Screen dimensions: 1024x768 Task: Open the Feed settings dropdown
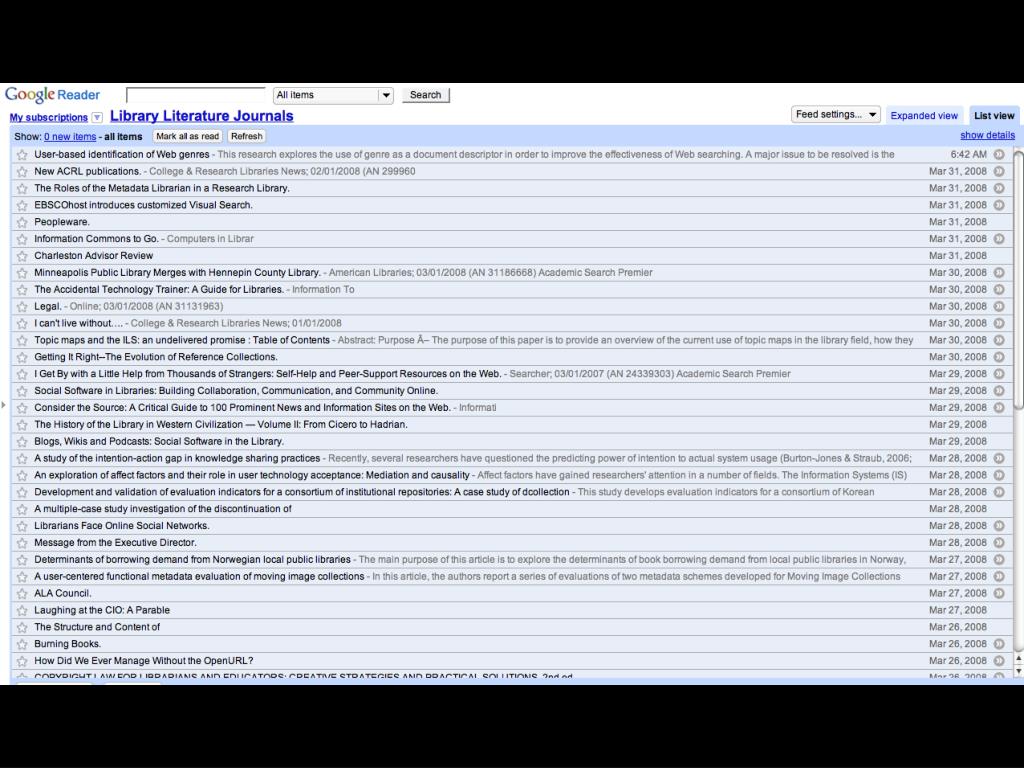(x=835, y=115)
